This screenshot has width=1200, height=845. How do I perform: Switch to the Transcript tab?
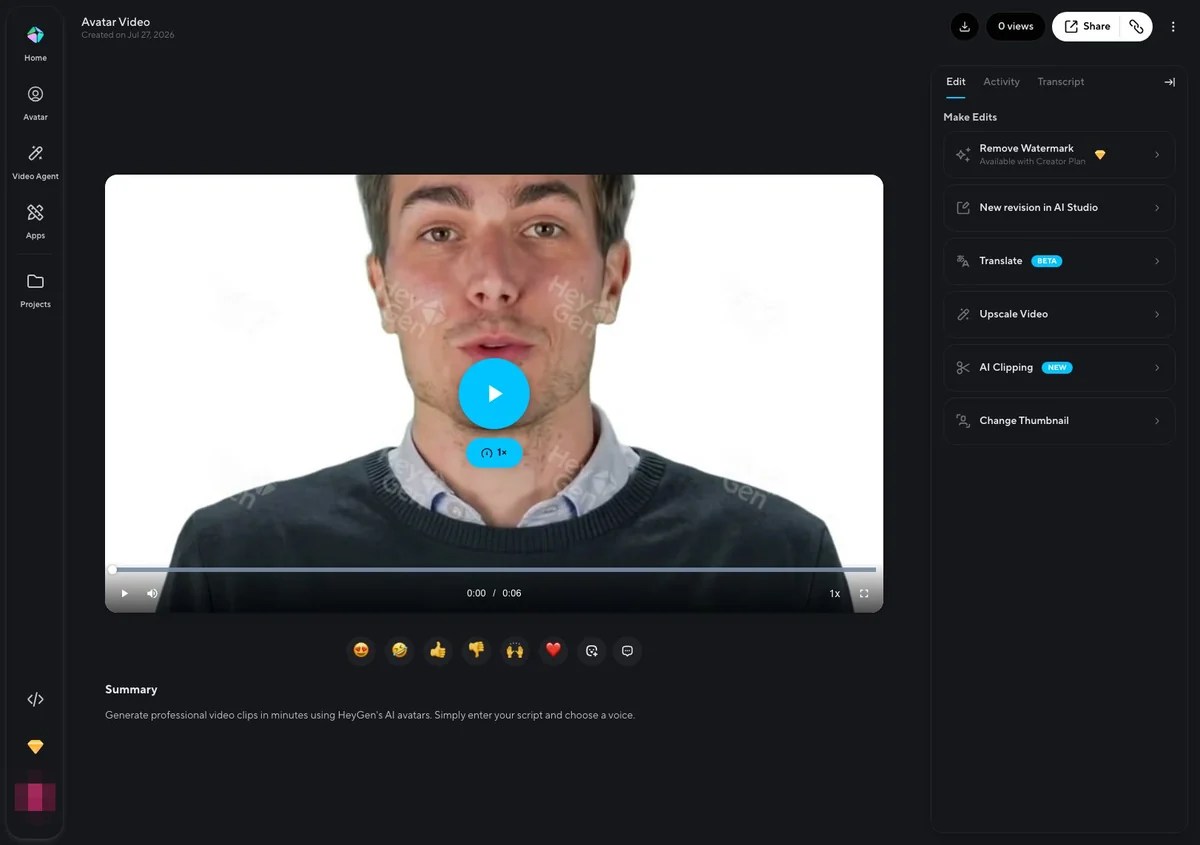[x=1060, y=82]
